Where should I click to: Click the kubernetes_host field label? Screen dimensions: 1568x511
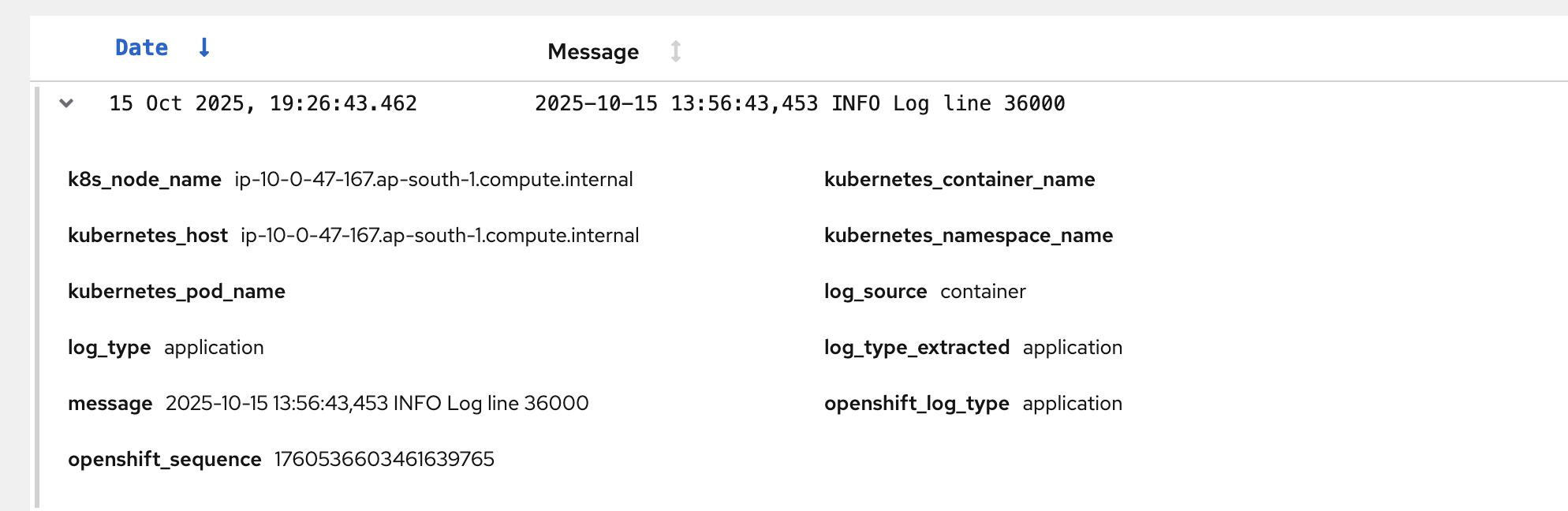coord(147,236)
